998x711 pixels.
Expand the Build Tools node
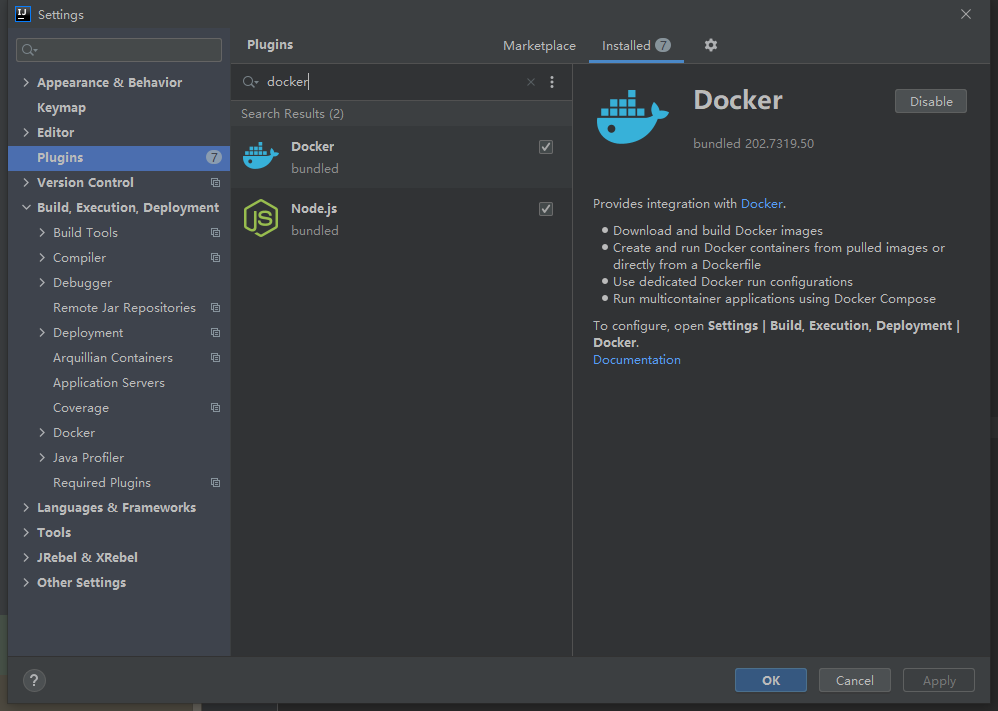coord(42,232)
